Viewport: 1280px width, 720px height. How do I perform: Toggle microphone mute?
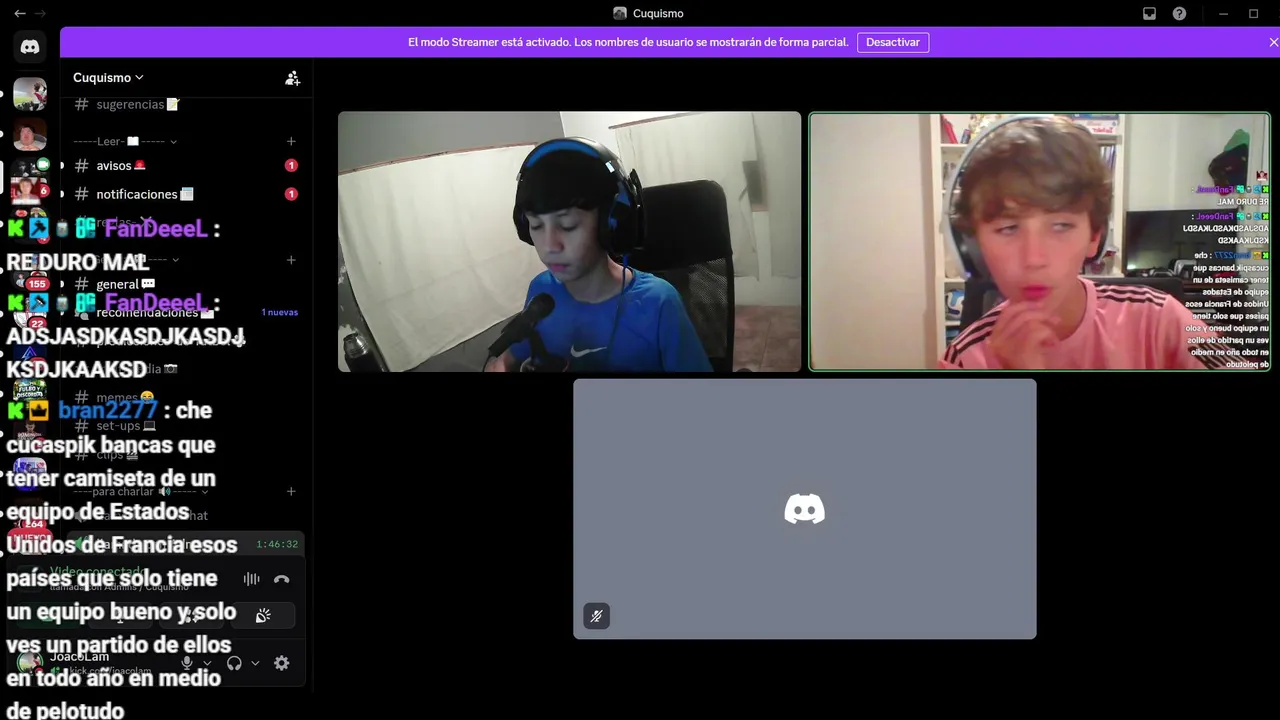(187, 663)
